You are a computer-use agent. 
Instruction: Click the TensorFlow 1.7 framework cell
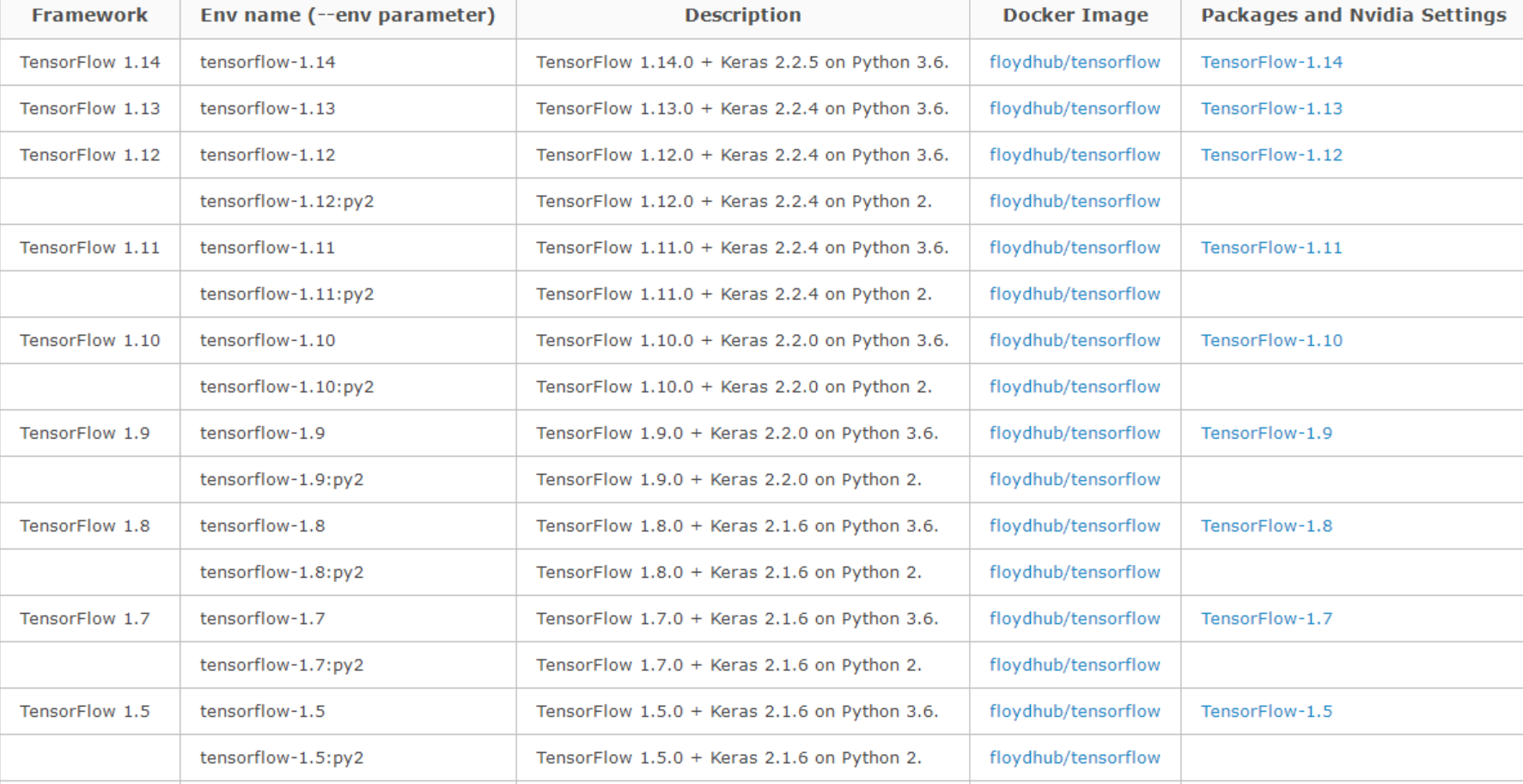89,618
